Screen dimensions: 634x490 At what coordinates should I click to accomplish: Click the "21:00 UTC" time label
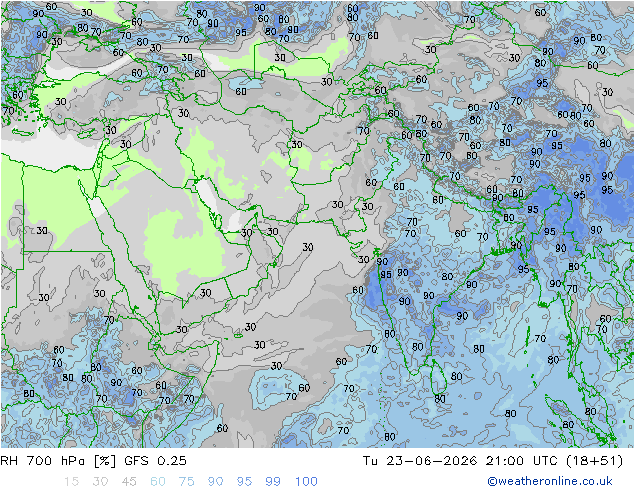(x=522, y=460)
